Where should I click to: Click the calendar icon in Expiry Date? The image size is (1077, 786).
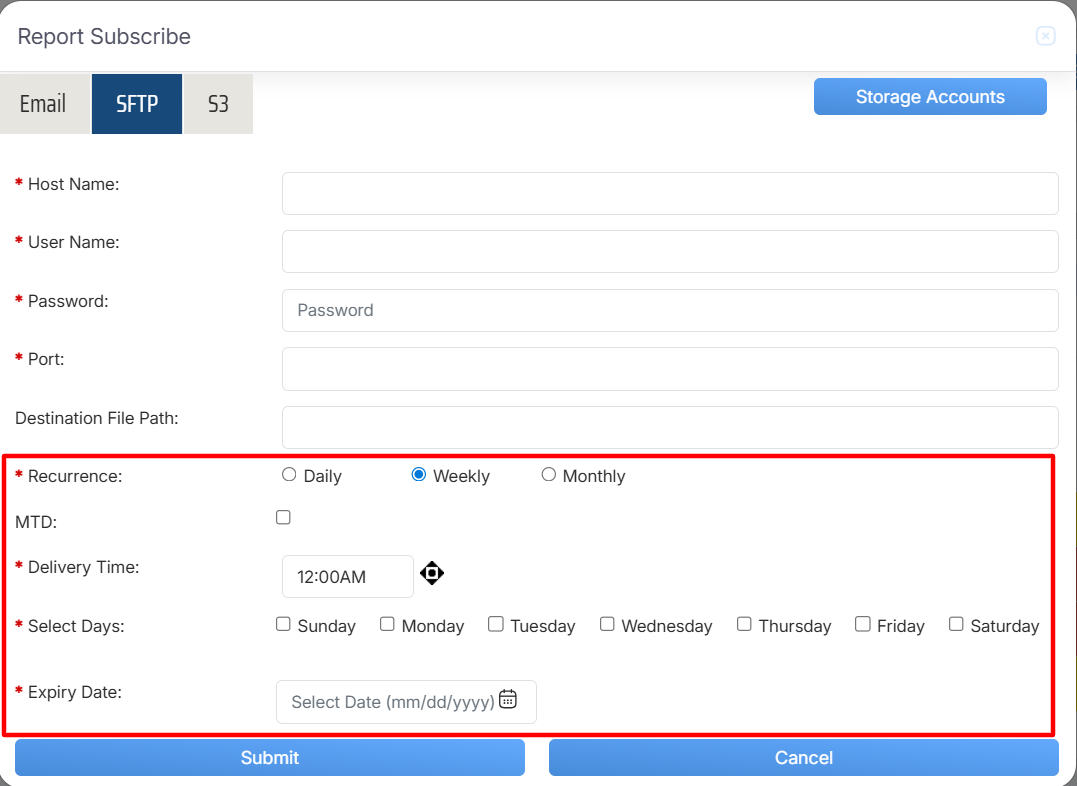pyautogui.click(x=508, y=699)
